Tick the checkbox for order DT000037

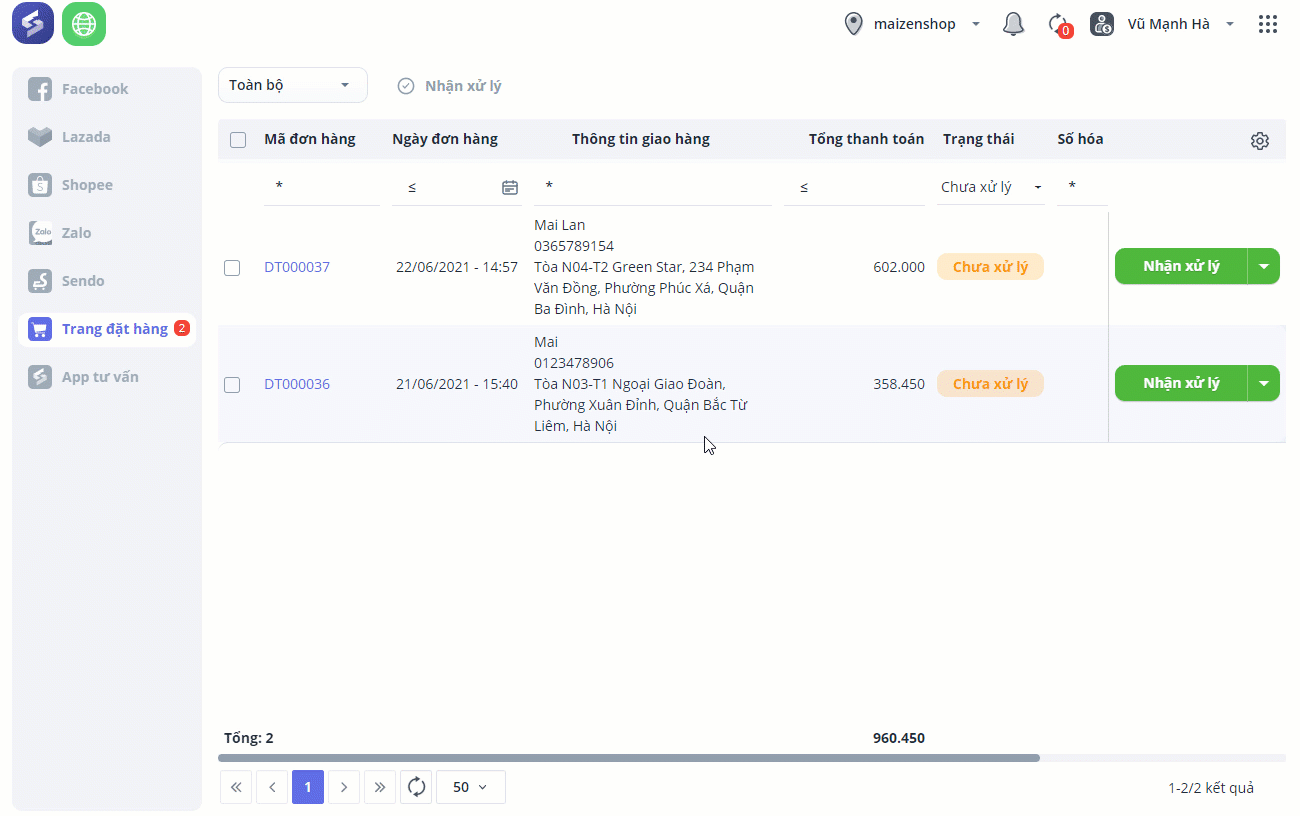pyautogui.click(x=232, y=268)
